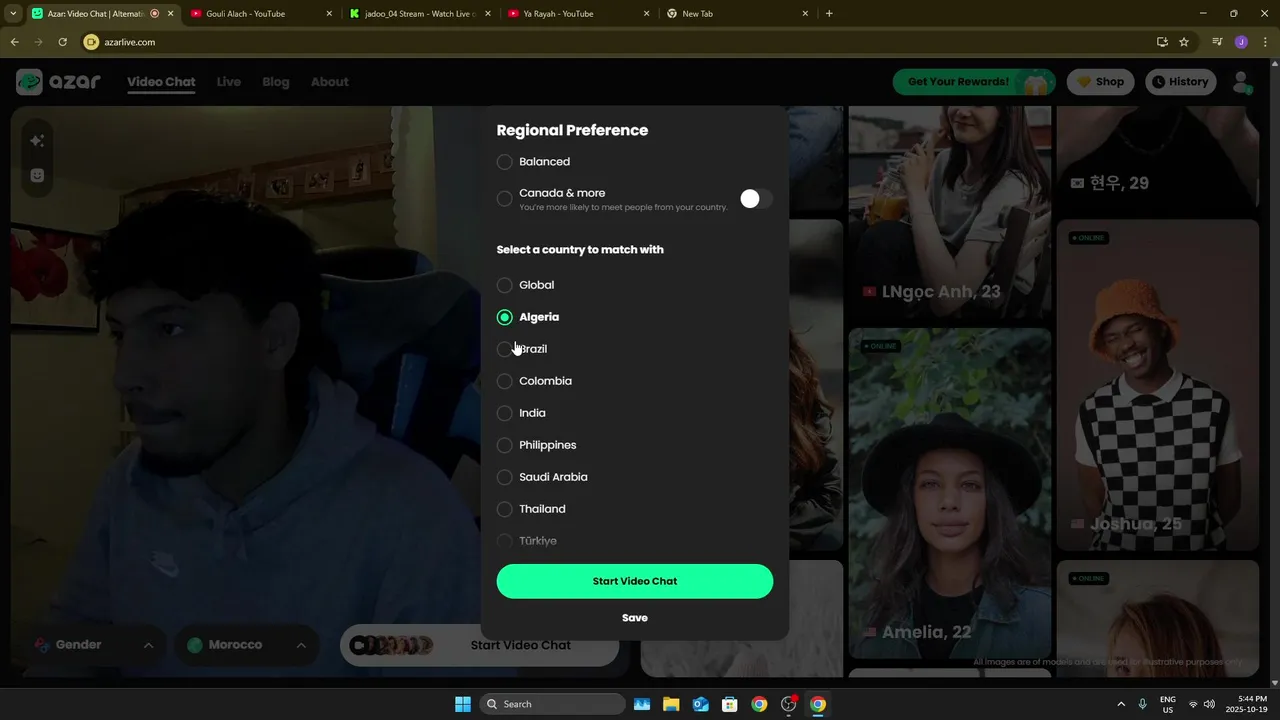Open the clock and date in the taskbar
Screen dimensions: 1280x720
point(1252,704)
